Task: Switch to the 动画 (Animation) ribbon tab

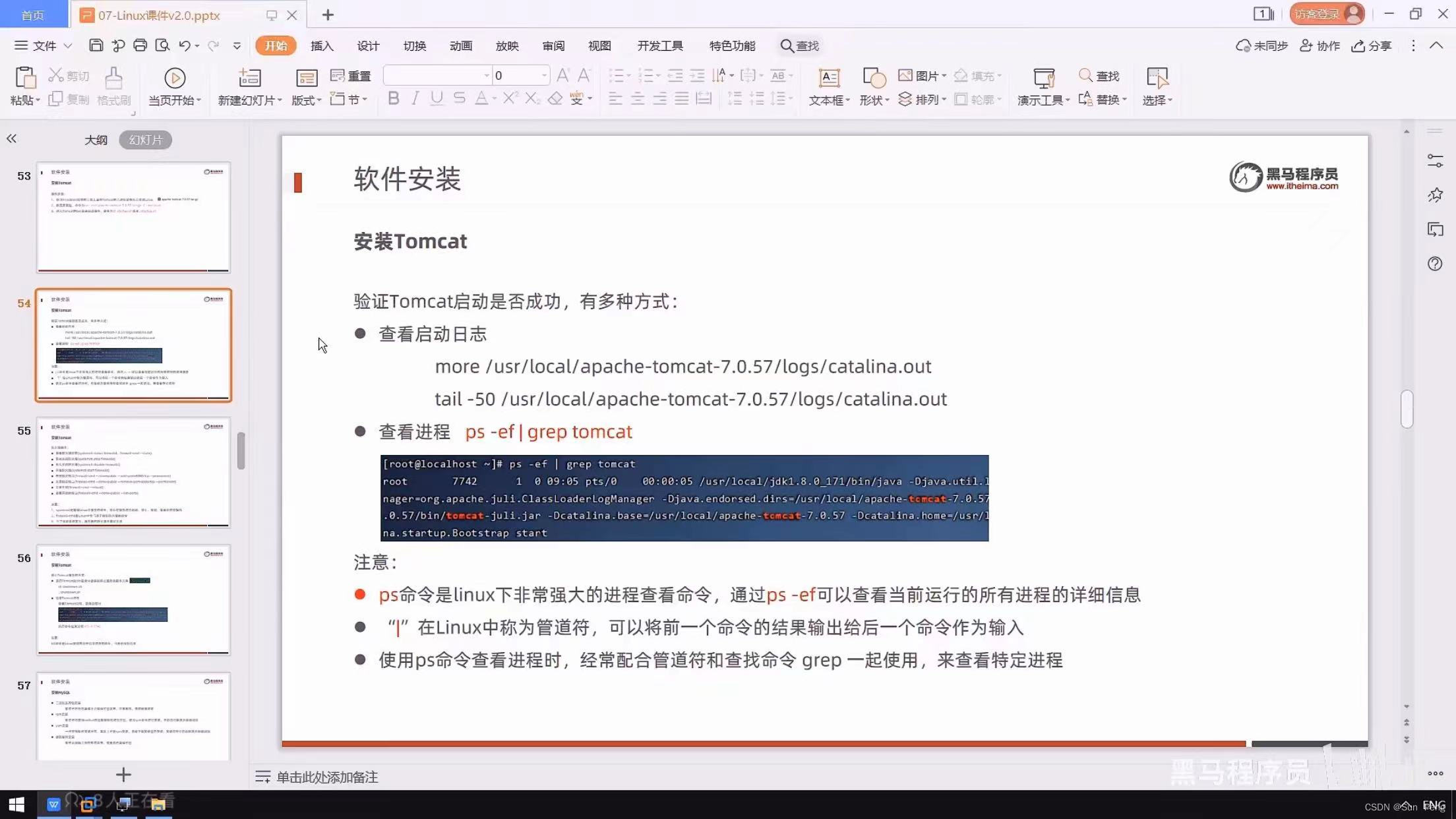Action: [461, 45]
